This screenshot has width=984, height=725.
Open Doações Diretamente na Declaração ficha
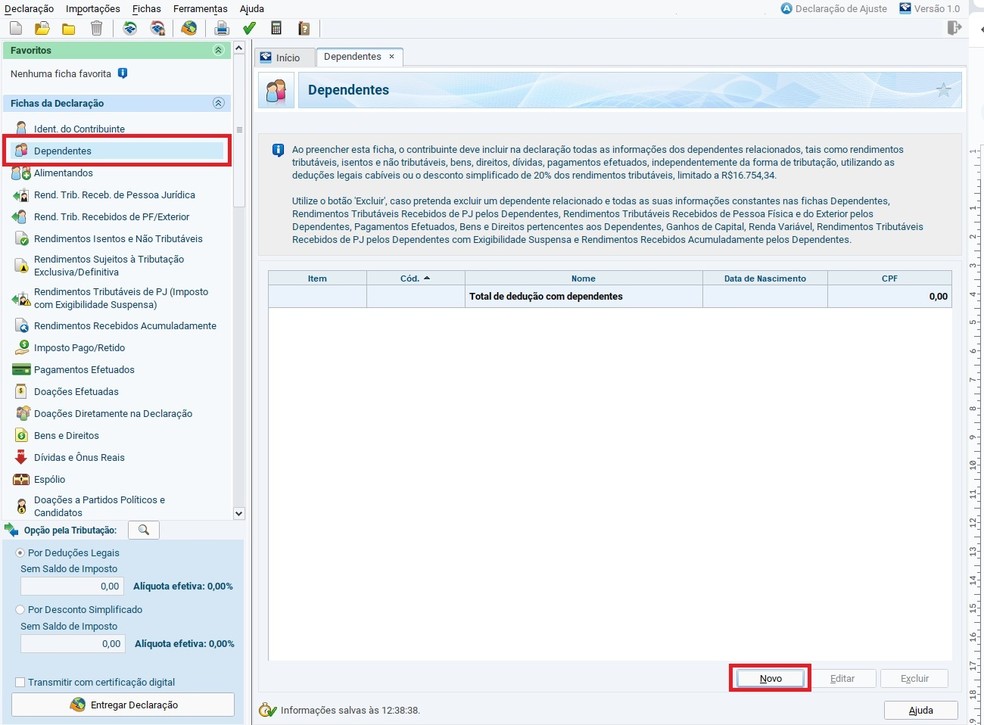click(x=113, y=414)
